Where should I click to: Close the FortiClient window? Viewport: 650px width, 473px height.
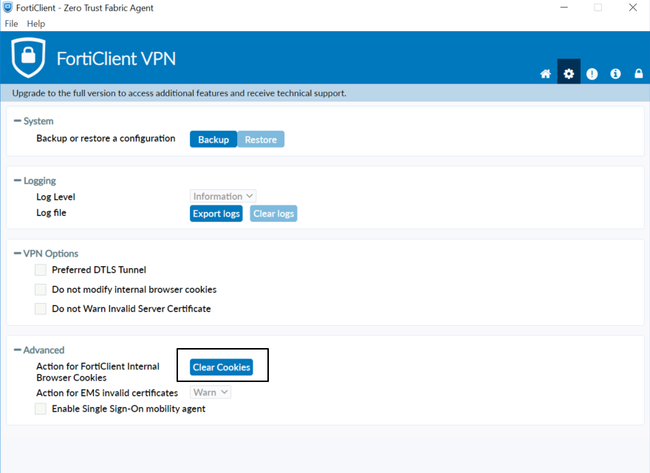click(x=633, y=7)
